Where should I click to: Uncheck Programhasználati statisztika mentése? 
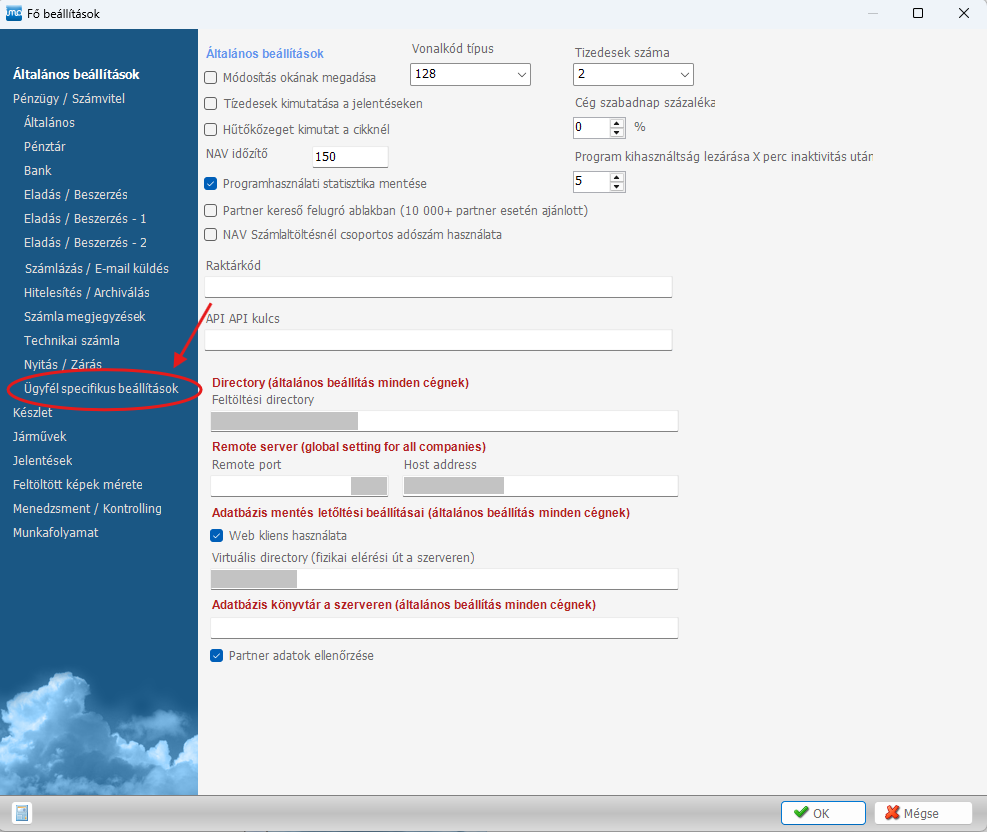click(x=211, y=184)
